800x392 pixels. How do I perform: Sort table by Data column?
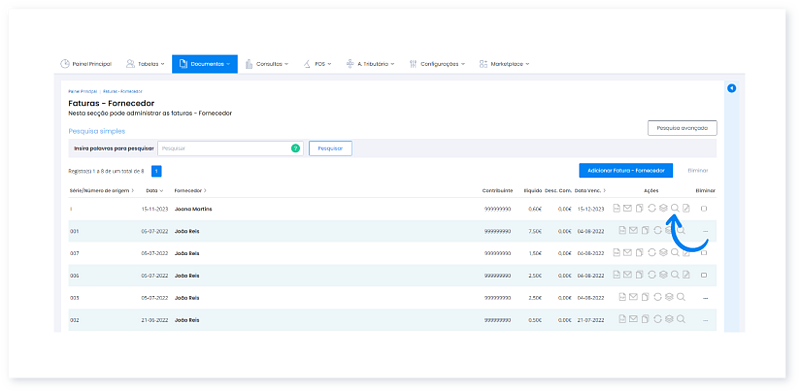155,190
